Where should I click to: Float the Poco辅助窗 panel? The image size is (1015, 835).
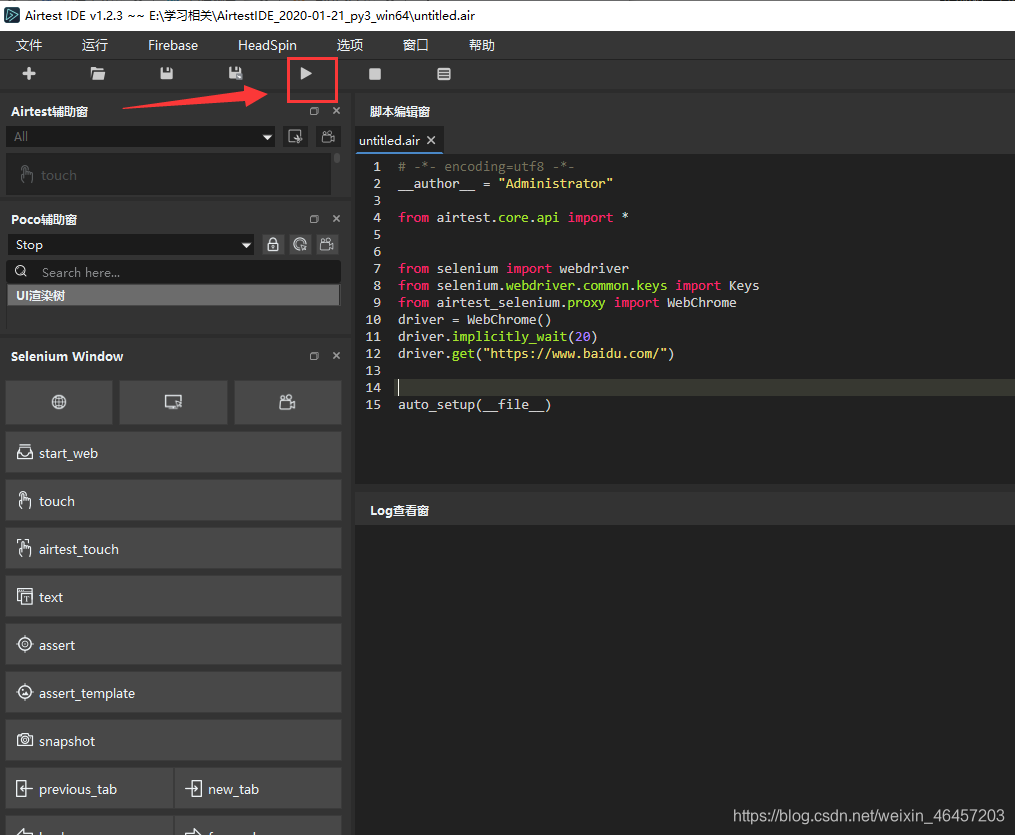pos(314,219)
